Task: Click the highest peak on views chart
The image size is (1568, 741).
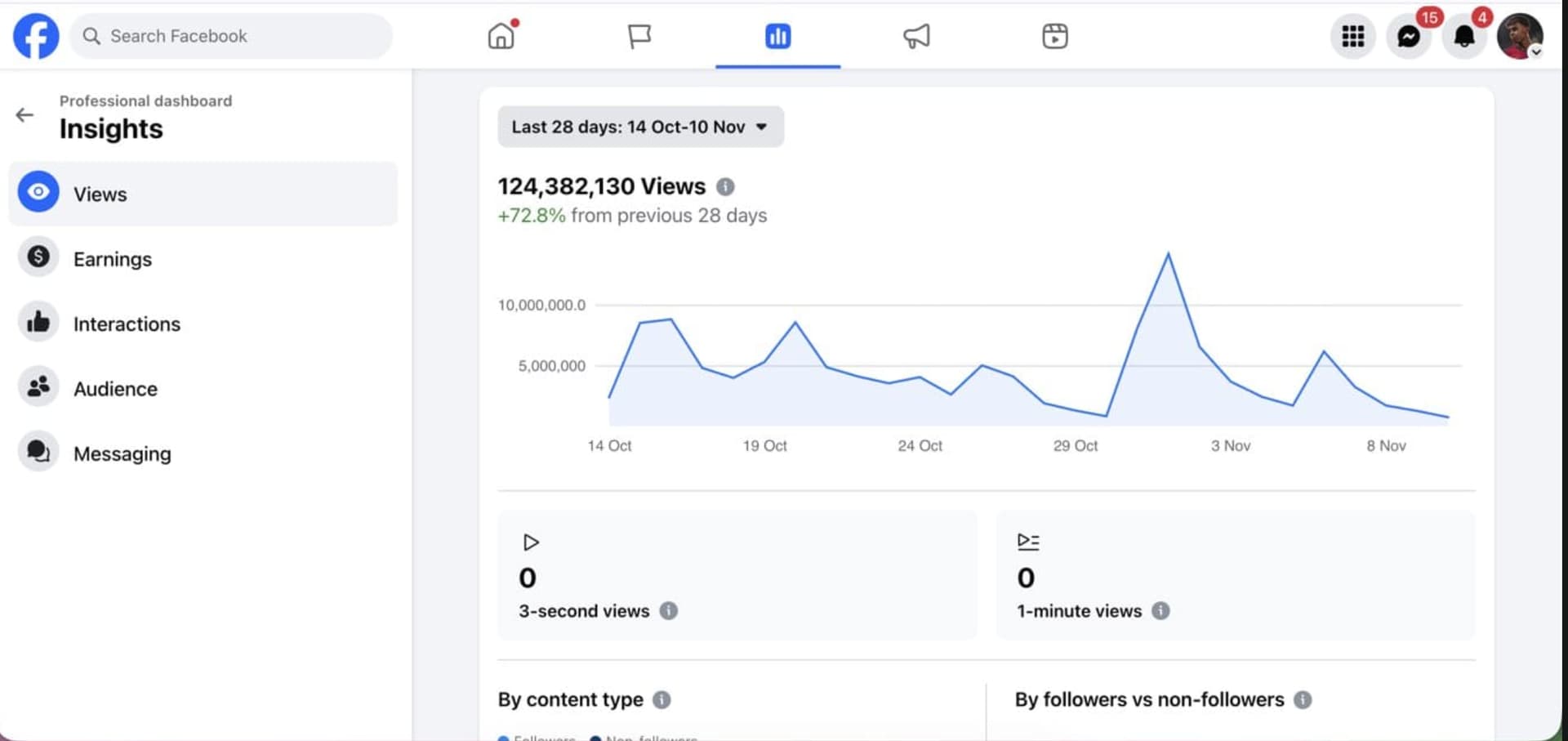Action: coord(1168,254)
